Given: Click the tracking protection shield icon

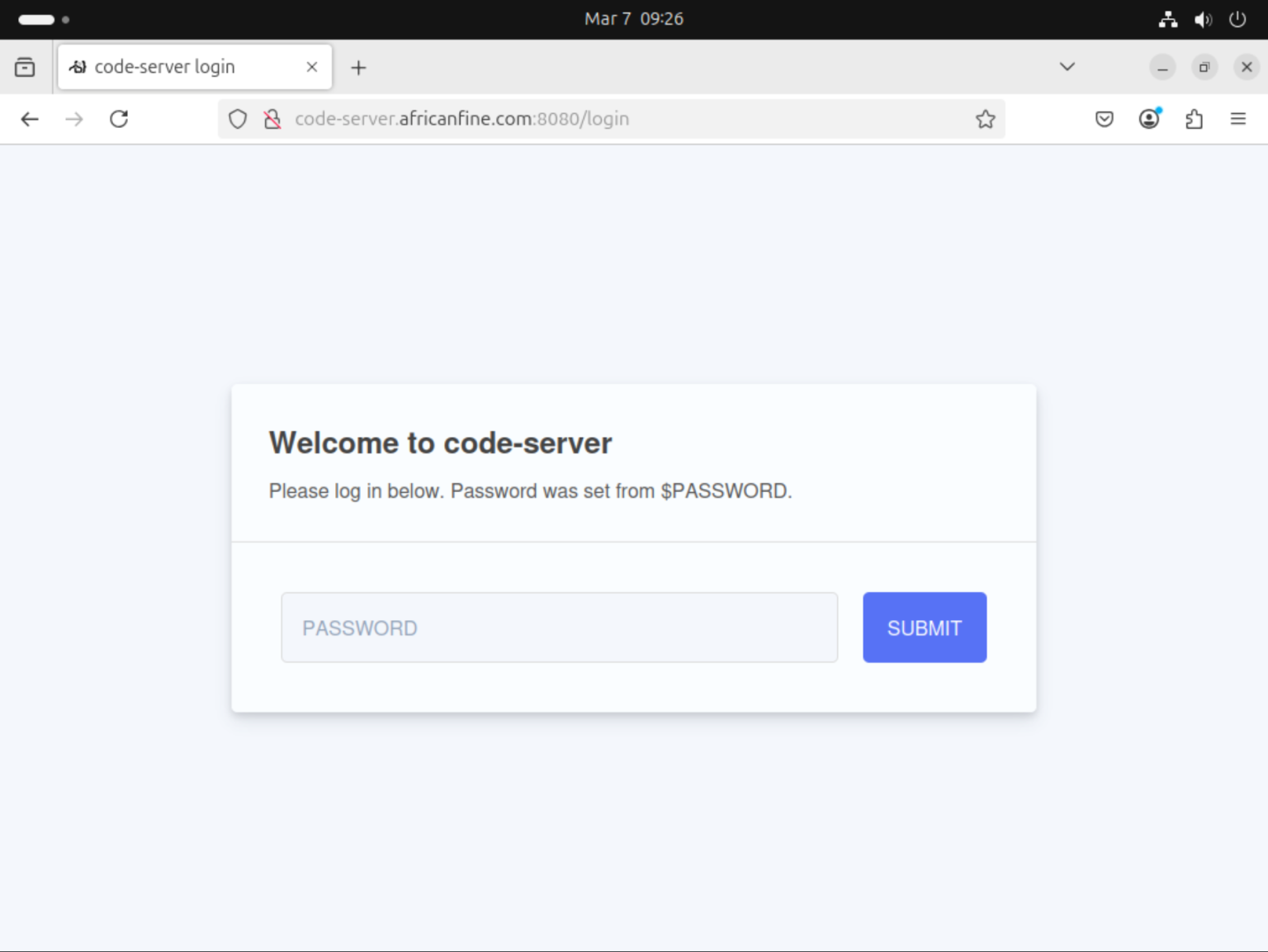Looking at the screenshot, I should (x=238, y=119).
